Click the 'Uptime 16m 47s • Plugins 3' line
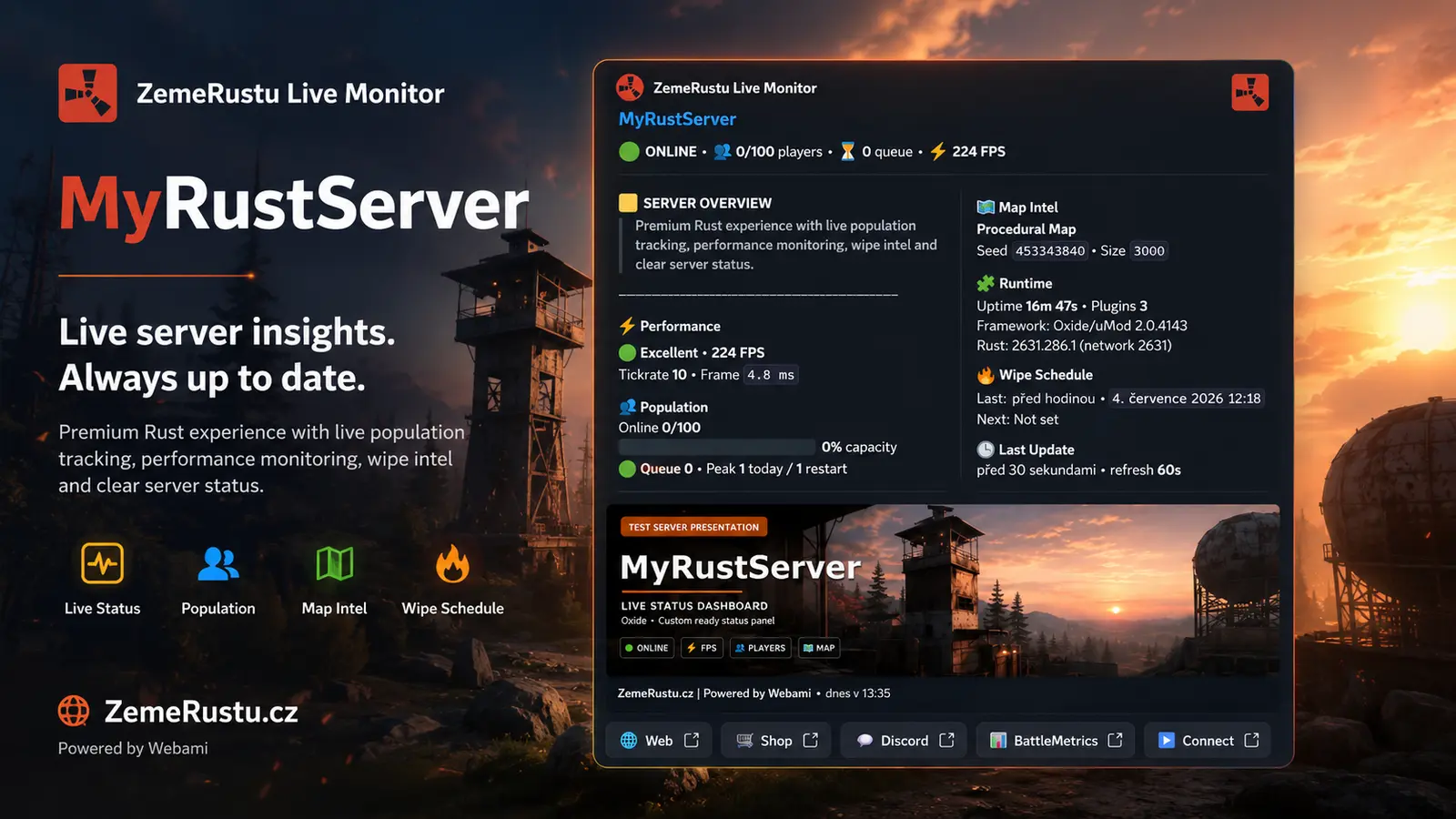The height and width of the screenshot is (819, 1456). [x=1062, y=306]
